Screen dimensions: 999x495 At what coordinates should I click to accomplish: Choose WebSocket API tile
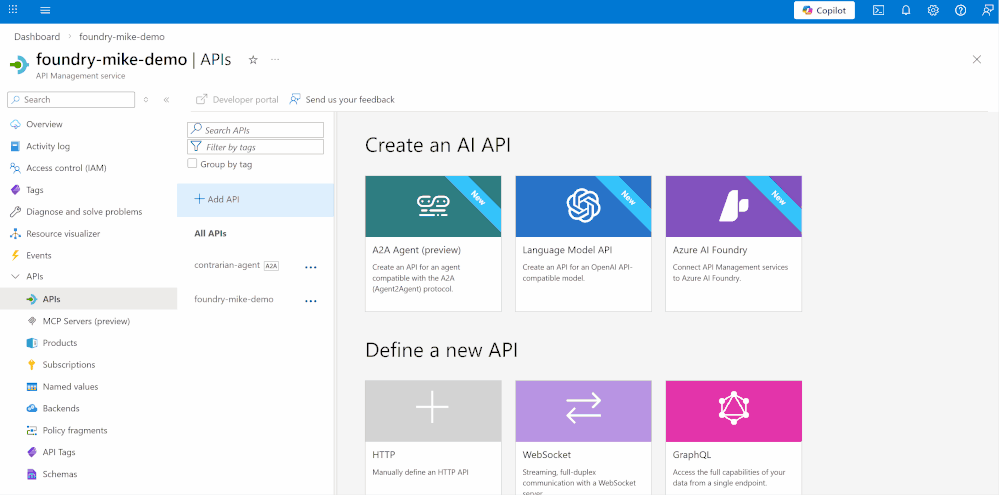[x=584, y=438]
